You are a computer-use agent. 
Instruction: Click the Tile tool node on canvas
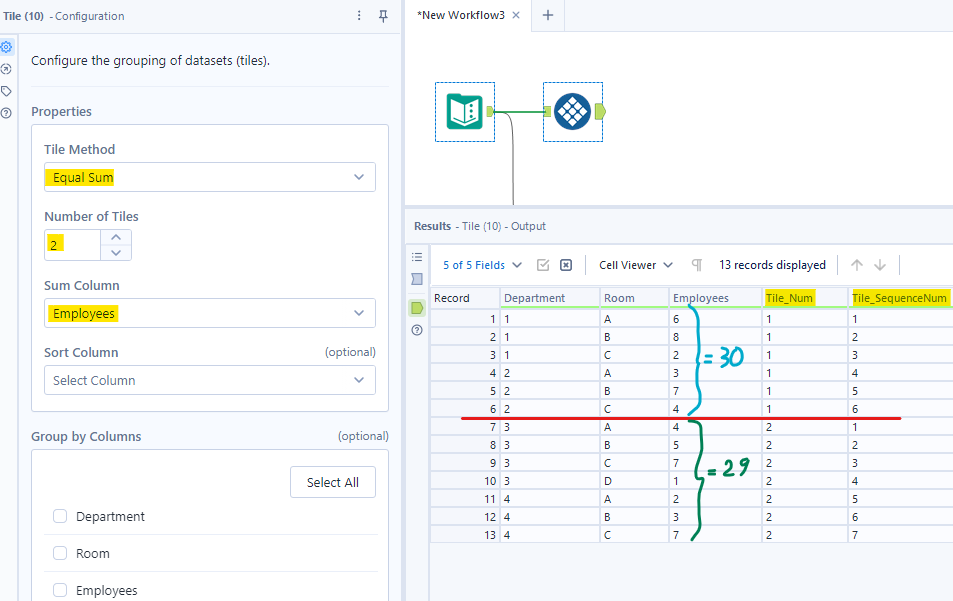(x=573, y=111)
